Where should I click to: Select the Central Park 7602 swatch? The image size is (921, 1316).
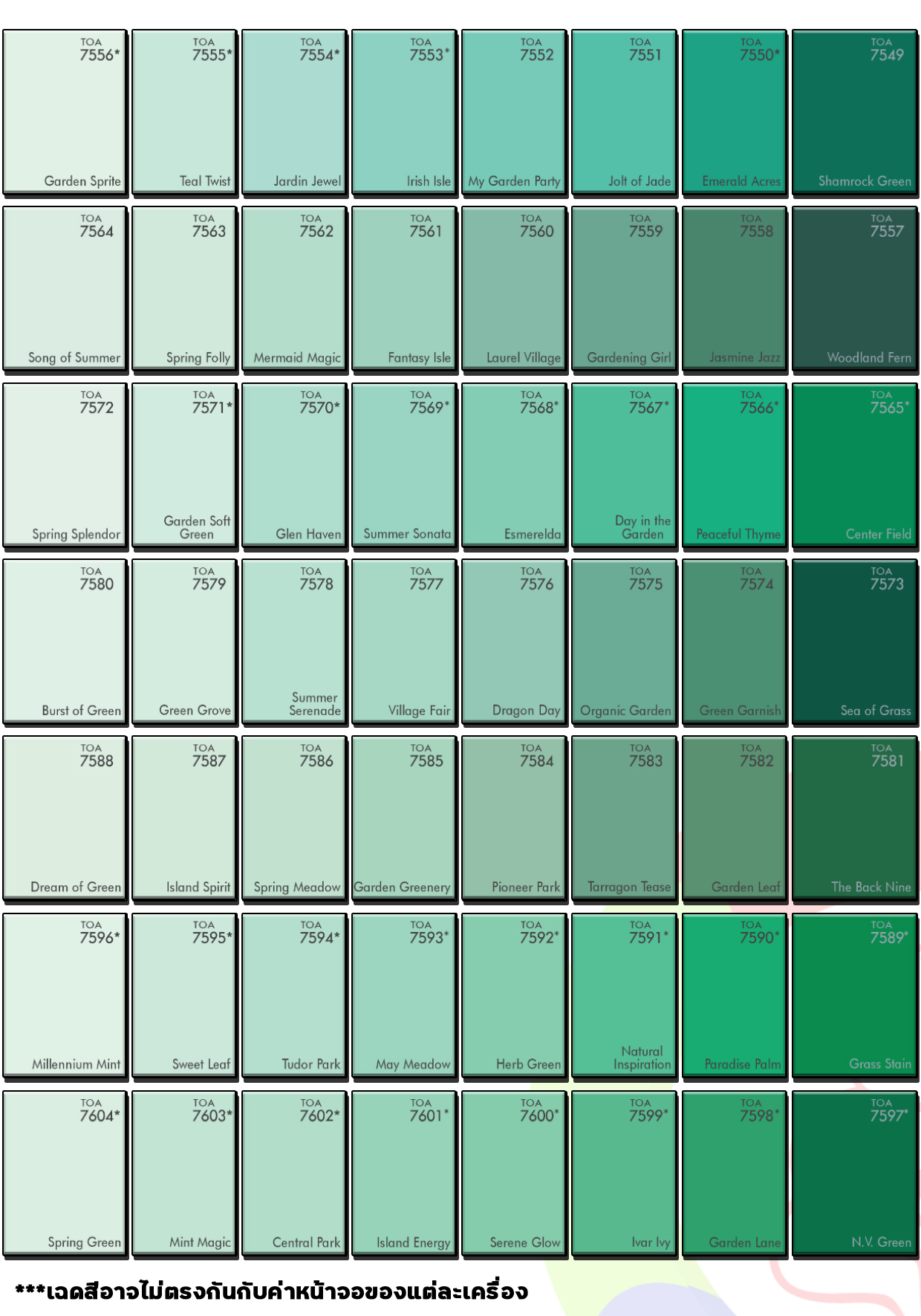pyautogui.click(x=294, y=1173)
